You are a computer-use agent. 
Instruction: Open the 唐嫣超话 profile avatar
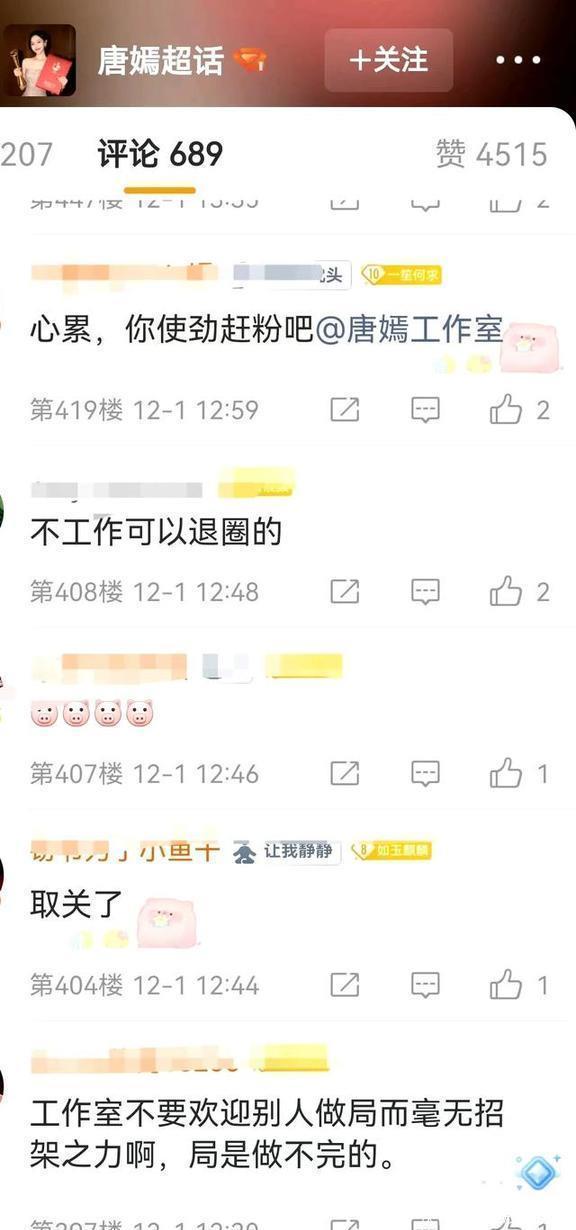(39, 60)
